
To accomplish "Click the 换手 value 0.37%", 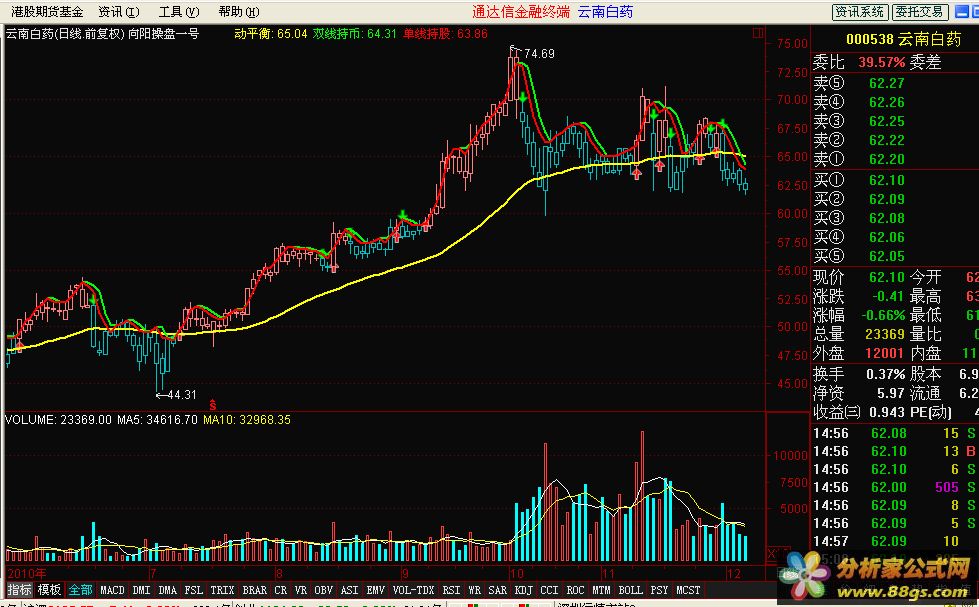I will pos(885,374).
